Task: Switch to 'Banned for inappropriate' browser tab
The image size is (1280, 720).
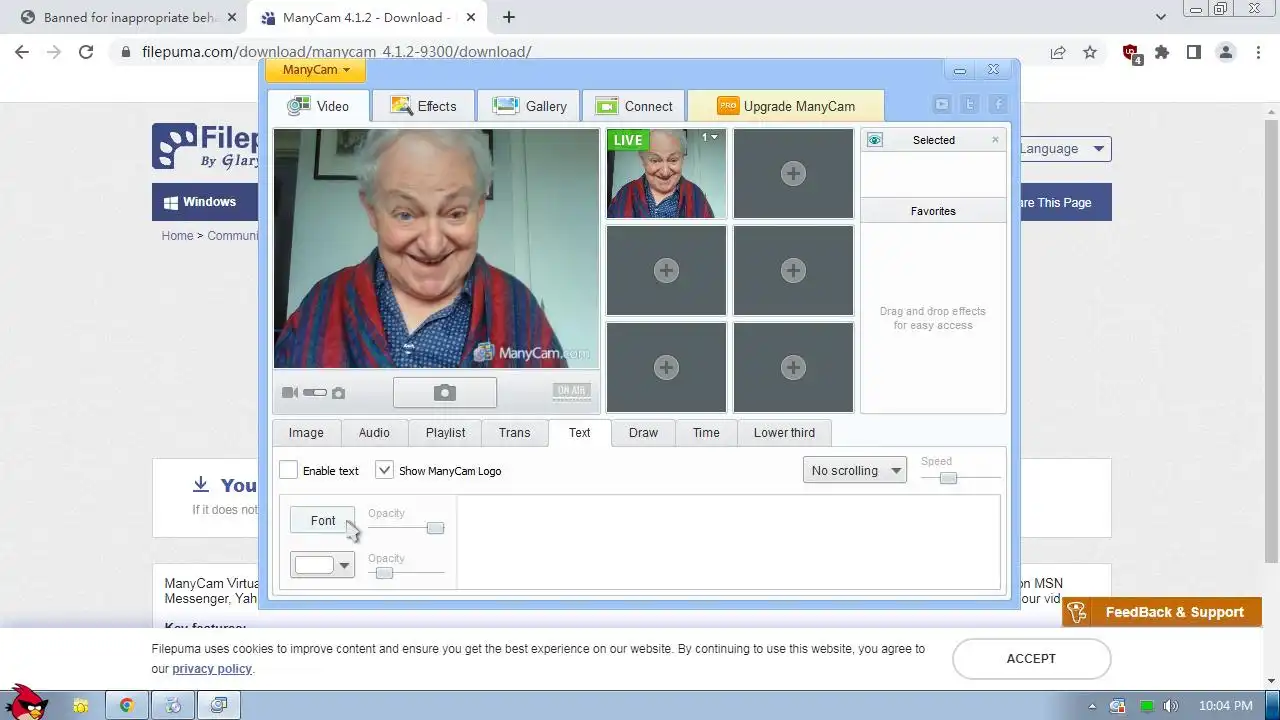Action: pos(130,17)
